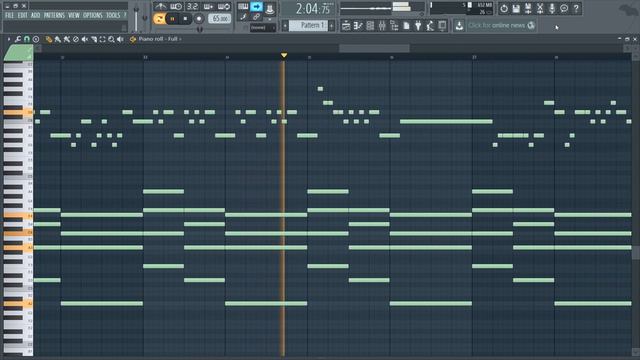Toggle loop recording
Screen dimensions: 640x360
pos(224,7)
